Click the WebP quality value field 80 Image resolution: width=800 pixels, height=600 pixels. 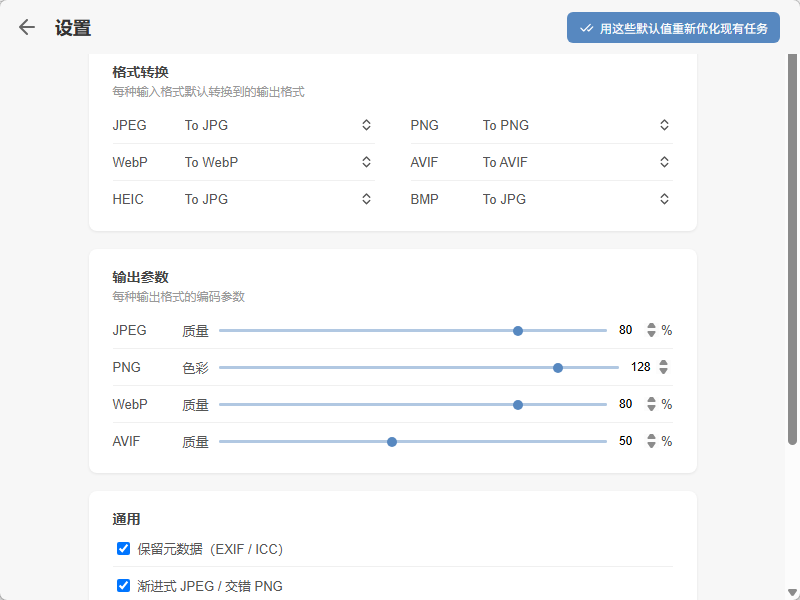[x=626, y=404]
